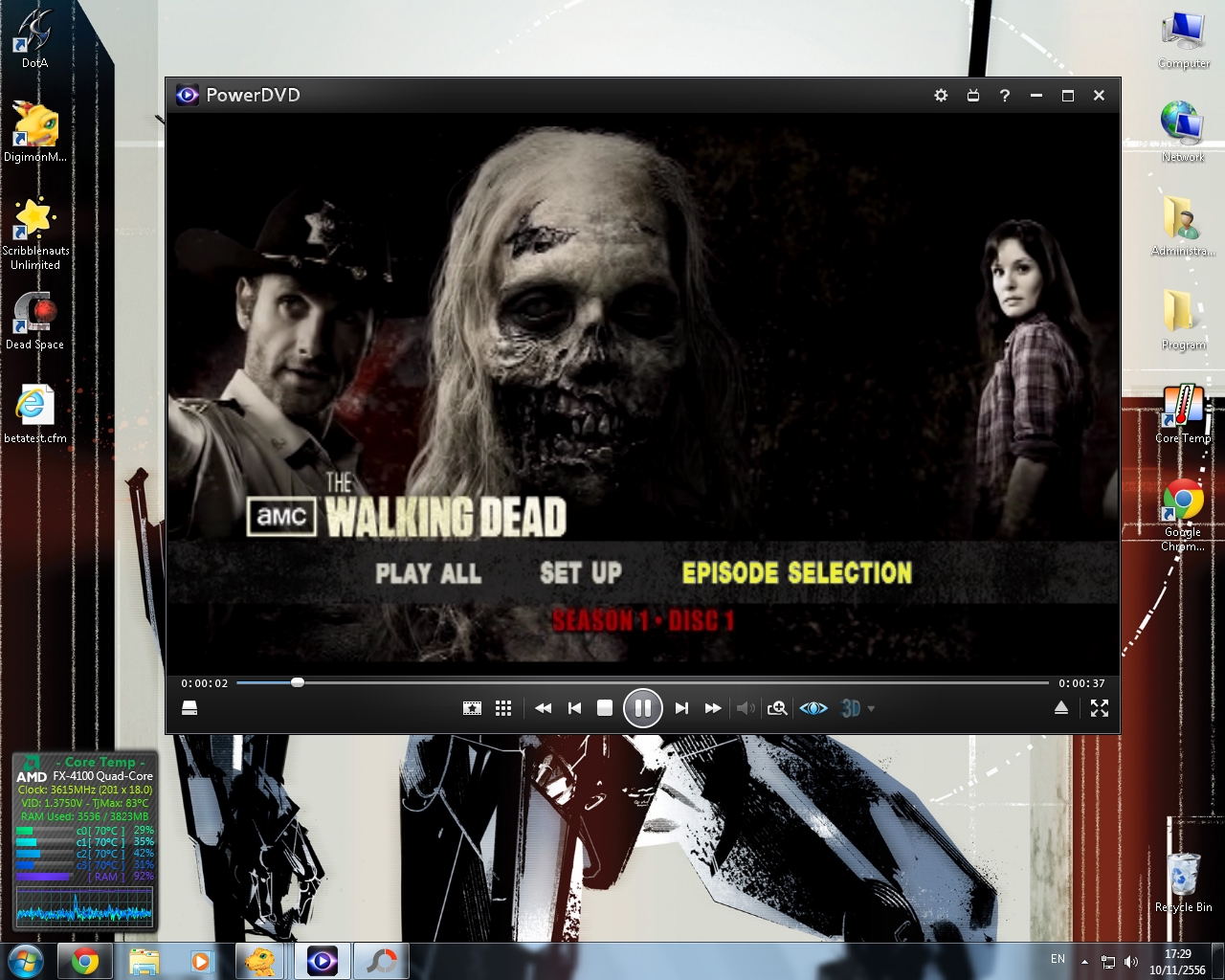Switch to PowerDVD taskbar button
This screenshot has height=980, width=1225.
322,961
